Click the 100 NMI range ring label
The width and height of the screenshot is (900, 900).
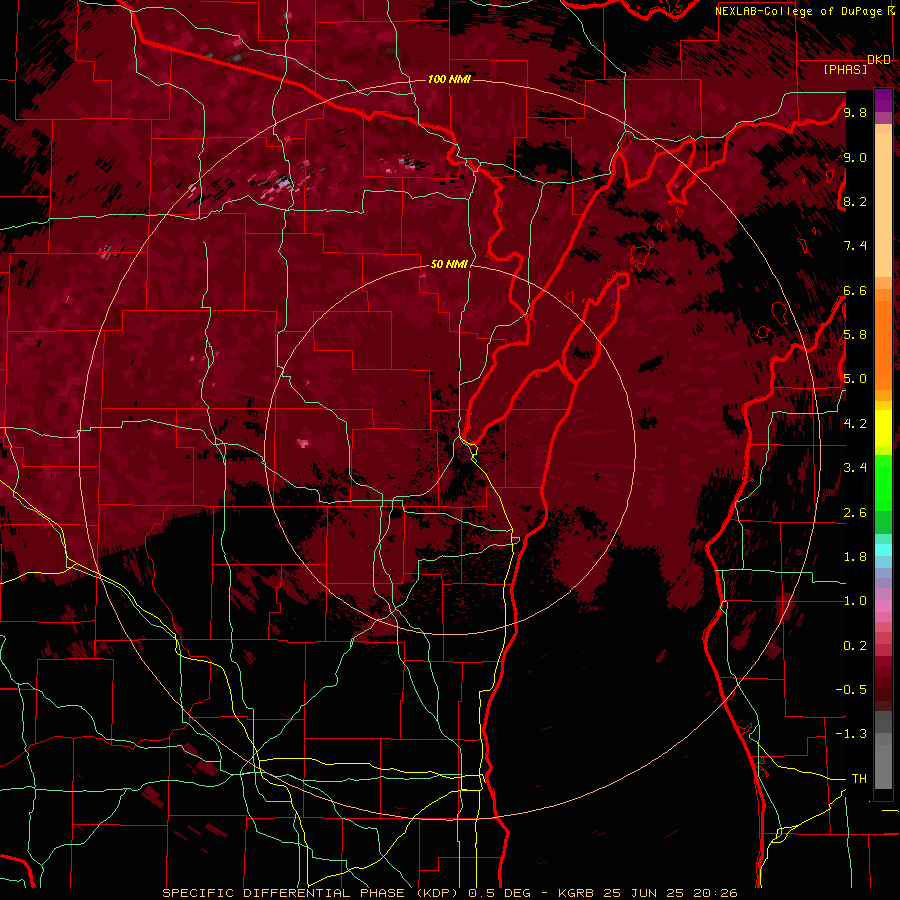point(449,79)
